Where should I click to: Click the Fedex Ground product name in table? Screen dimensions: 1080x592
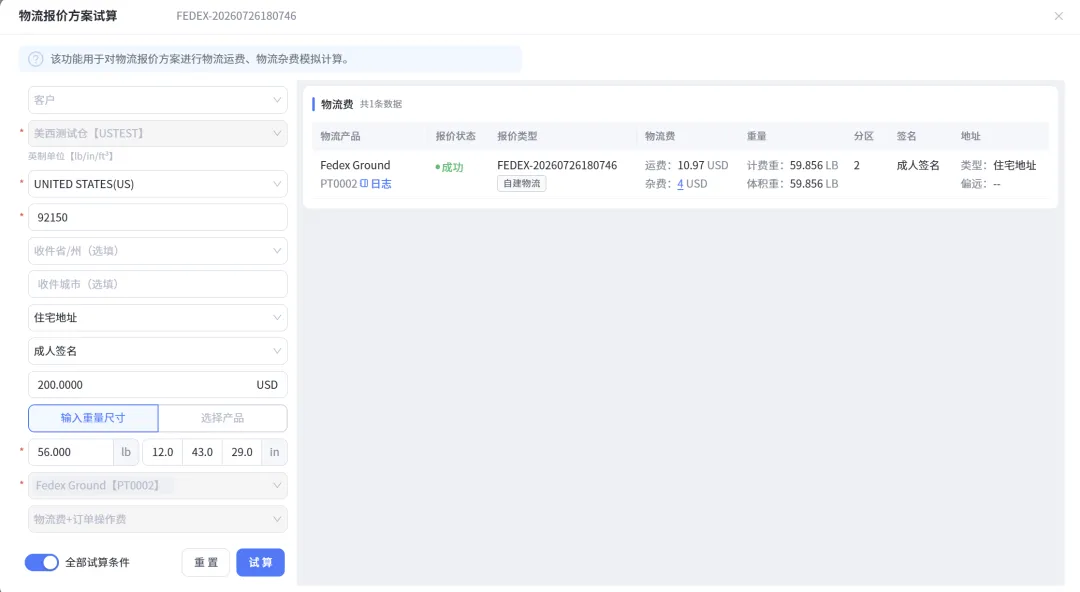click(355, 165)
